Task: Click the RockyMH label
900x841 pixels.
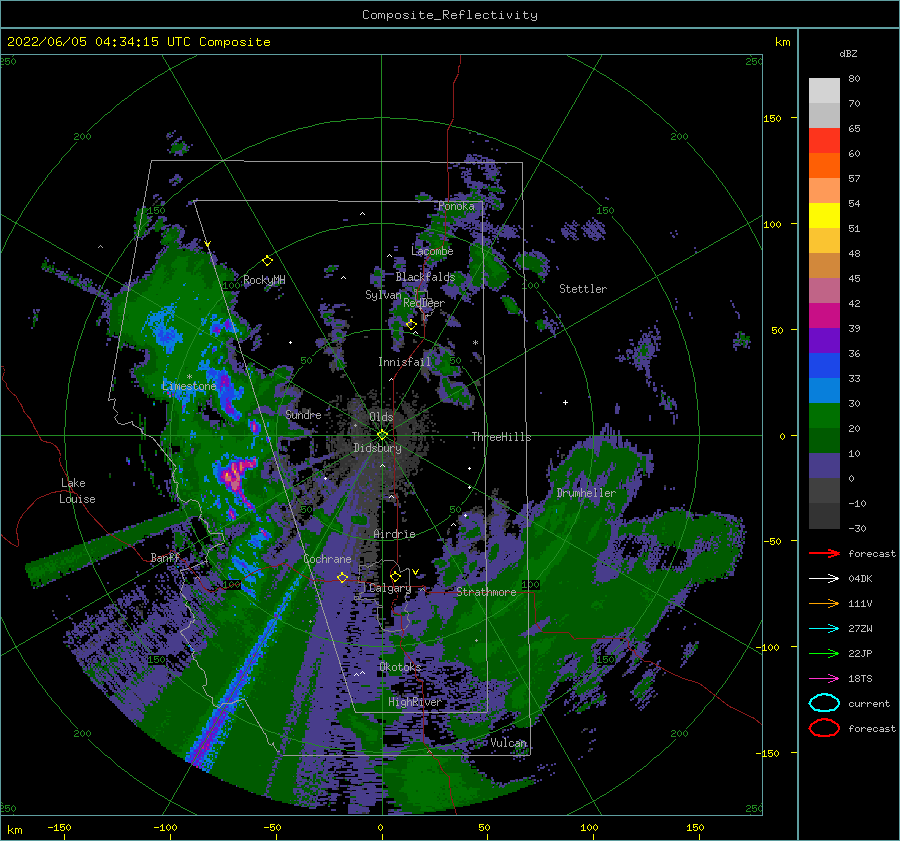Action: [264, 280]
